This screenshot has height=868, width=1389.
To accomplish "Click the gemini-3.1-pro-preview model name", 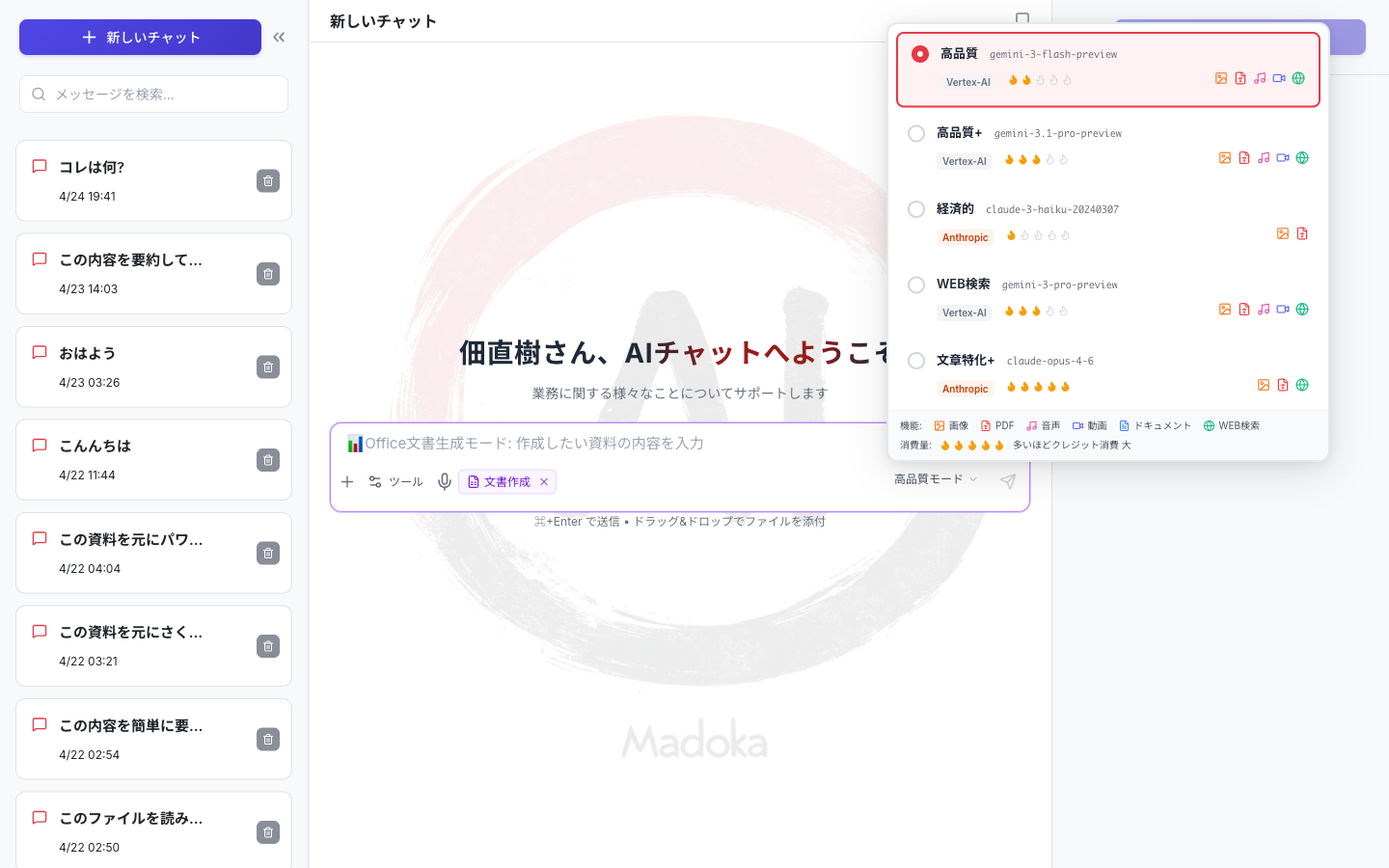I will point(1058,134).
